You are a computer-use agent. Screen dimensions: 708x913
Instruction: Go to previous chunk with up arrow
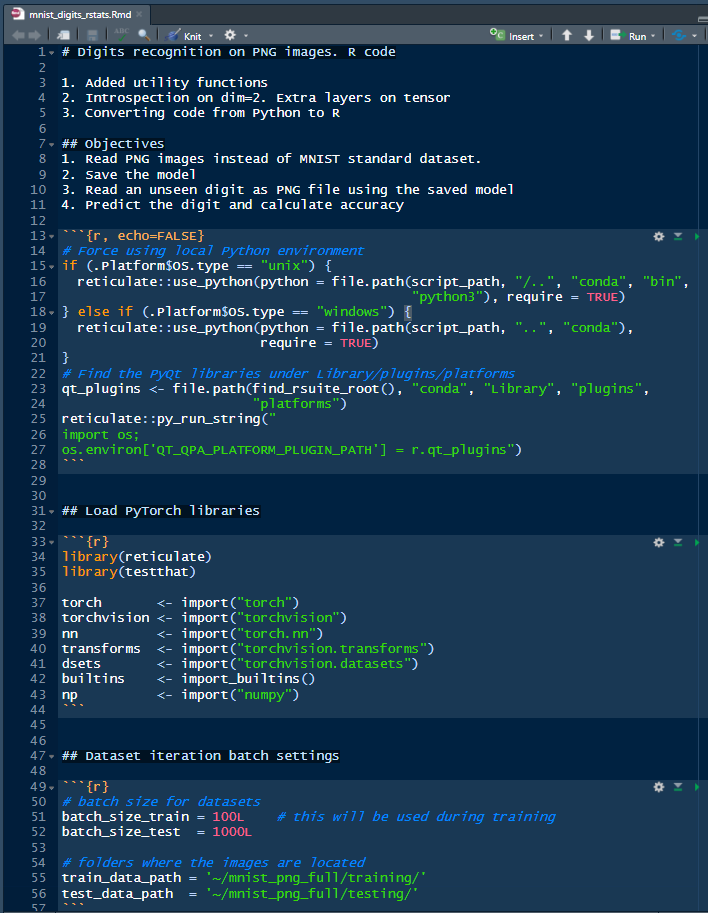point(567,35)
